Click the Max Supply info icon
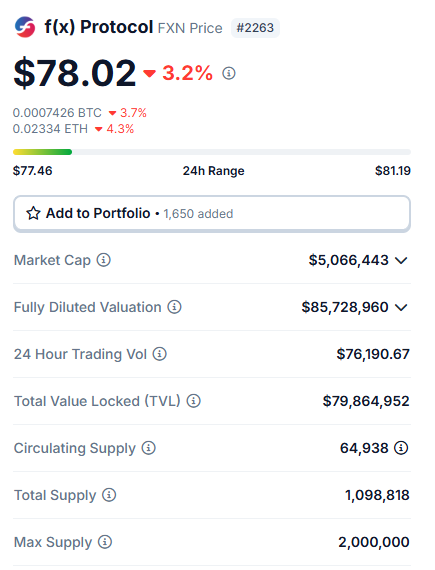Screen dimensions: 435x570 (105, 542)
